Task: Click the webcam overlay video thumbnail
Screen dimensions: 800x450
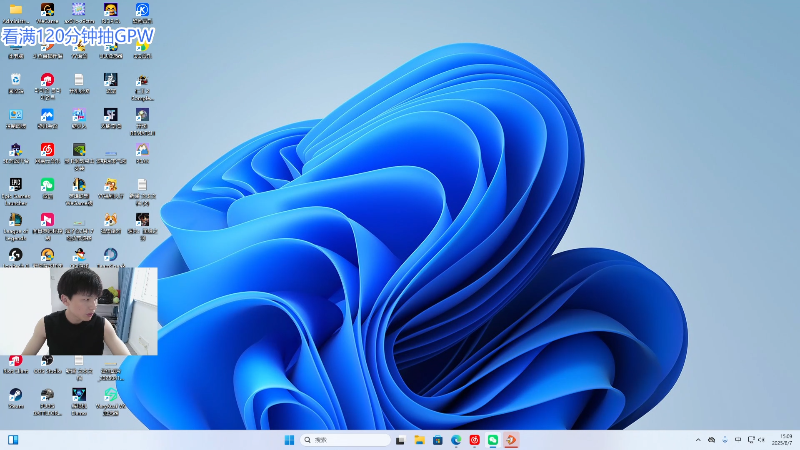Action: [x=79, y=311]
